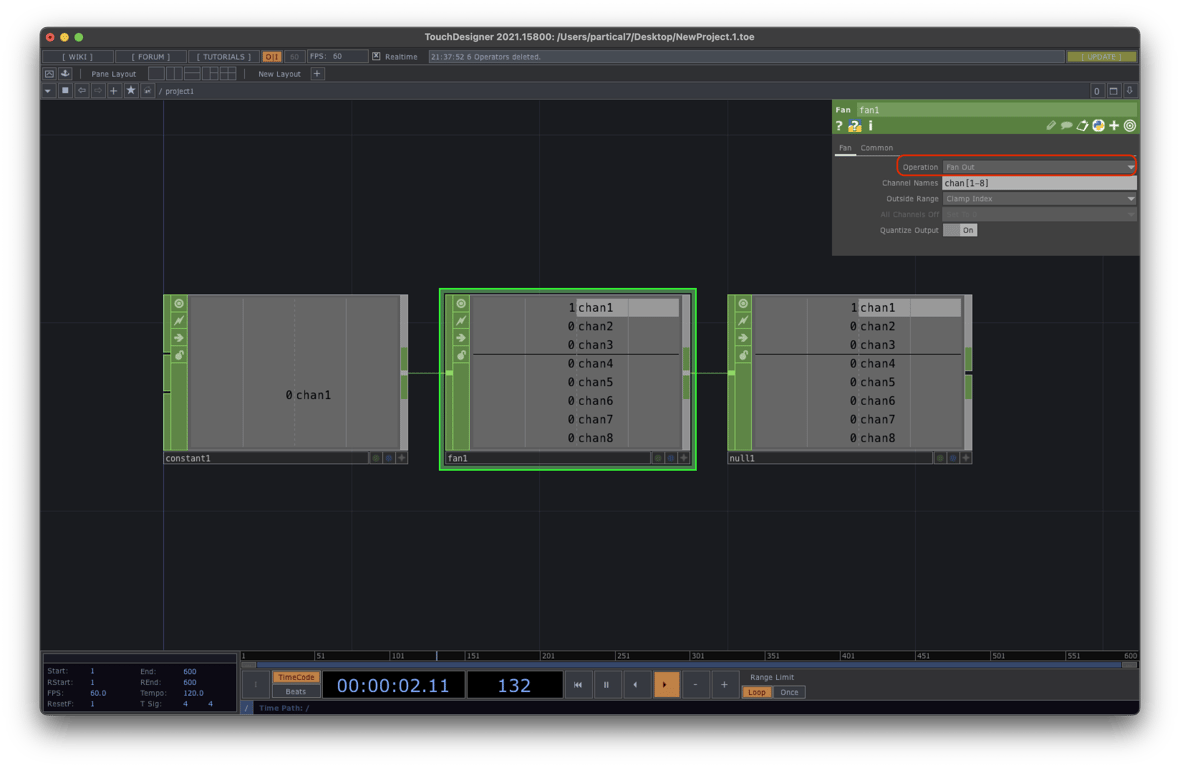Image resolution: width=1180 pixels, height=768 pixels.
Task: Click the fan1 operator name field
Action: point(996,110)
